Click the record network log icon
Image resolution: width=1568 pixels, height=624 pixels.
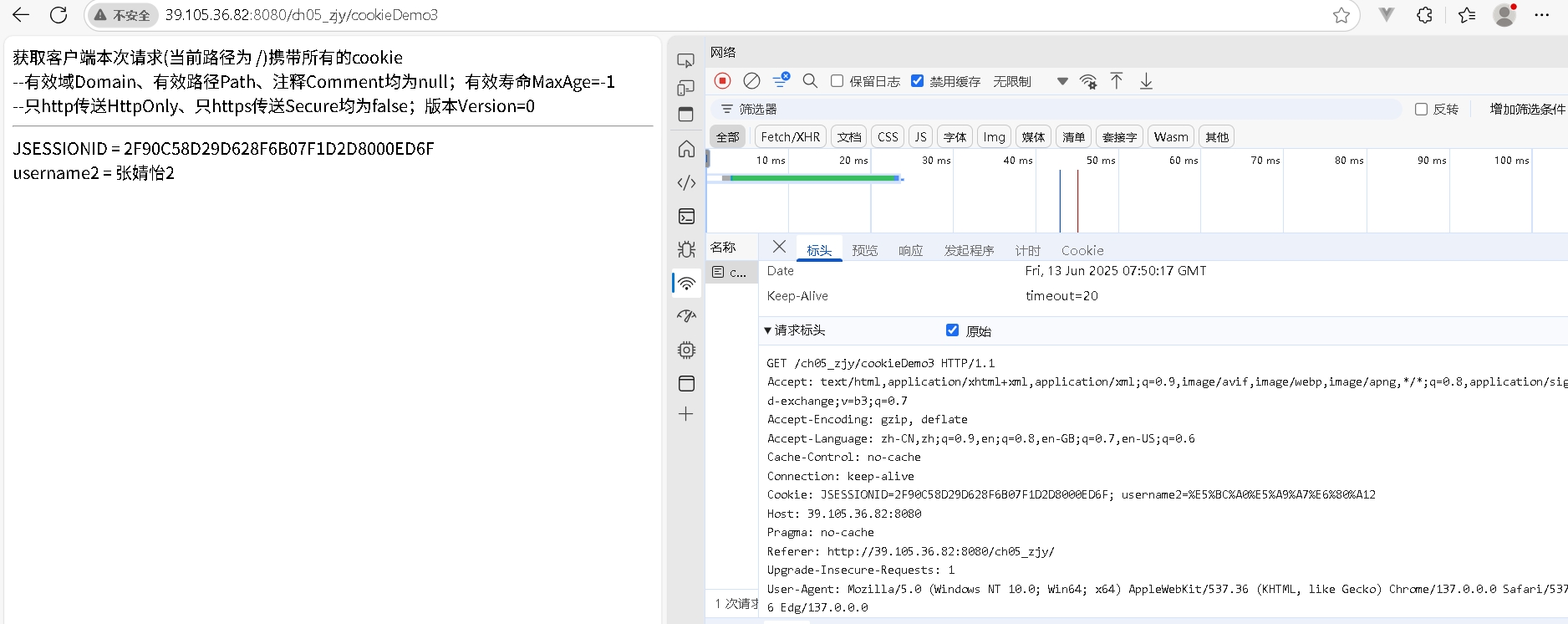723,81
